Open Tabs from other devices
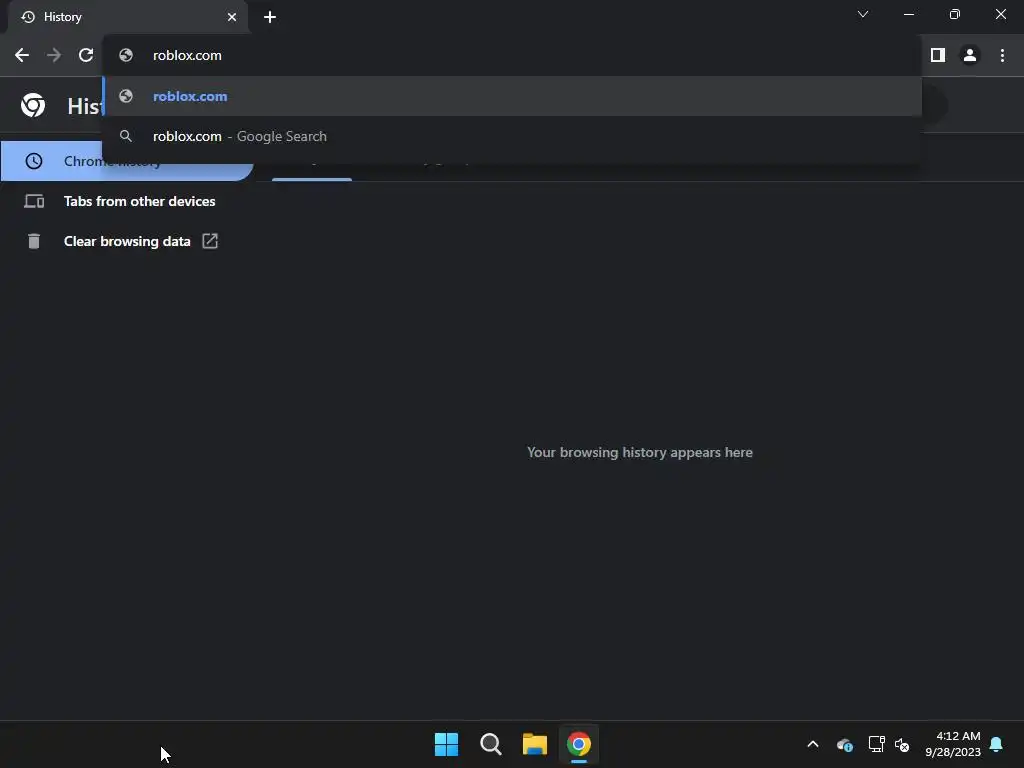Screen dimensions: 1024x768 pos(127,201)
